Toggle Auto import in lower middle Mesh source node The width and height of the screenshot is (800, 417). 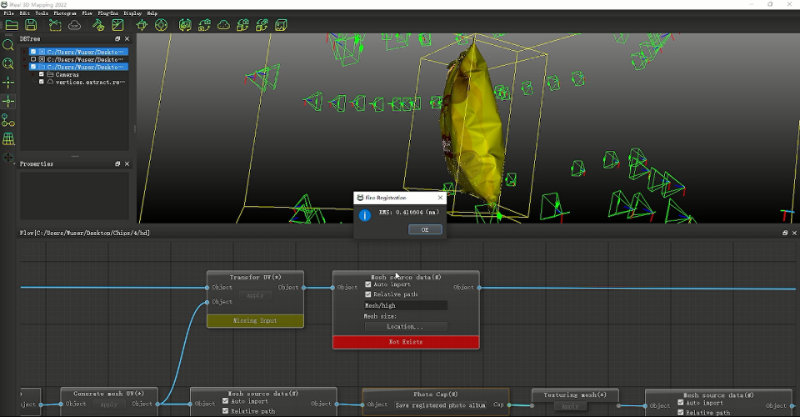(x=225, y=401)
